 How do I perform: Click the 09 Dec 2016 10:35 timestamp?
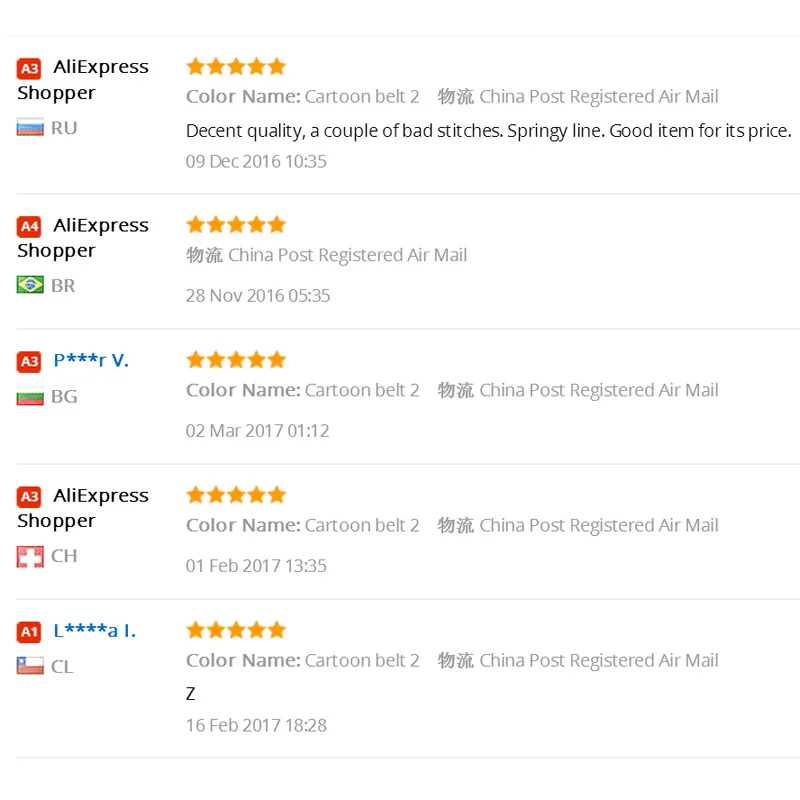click(x=256, y=161)
